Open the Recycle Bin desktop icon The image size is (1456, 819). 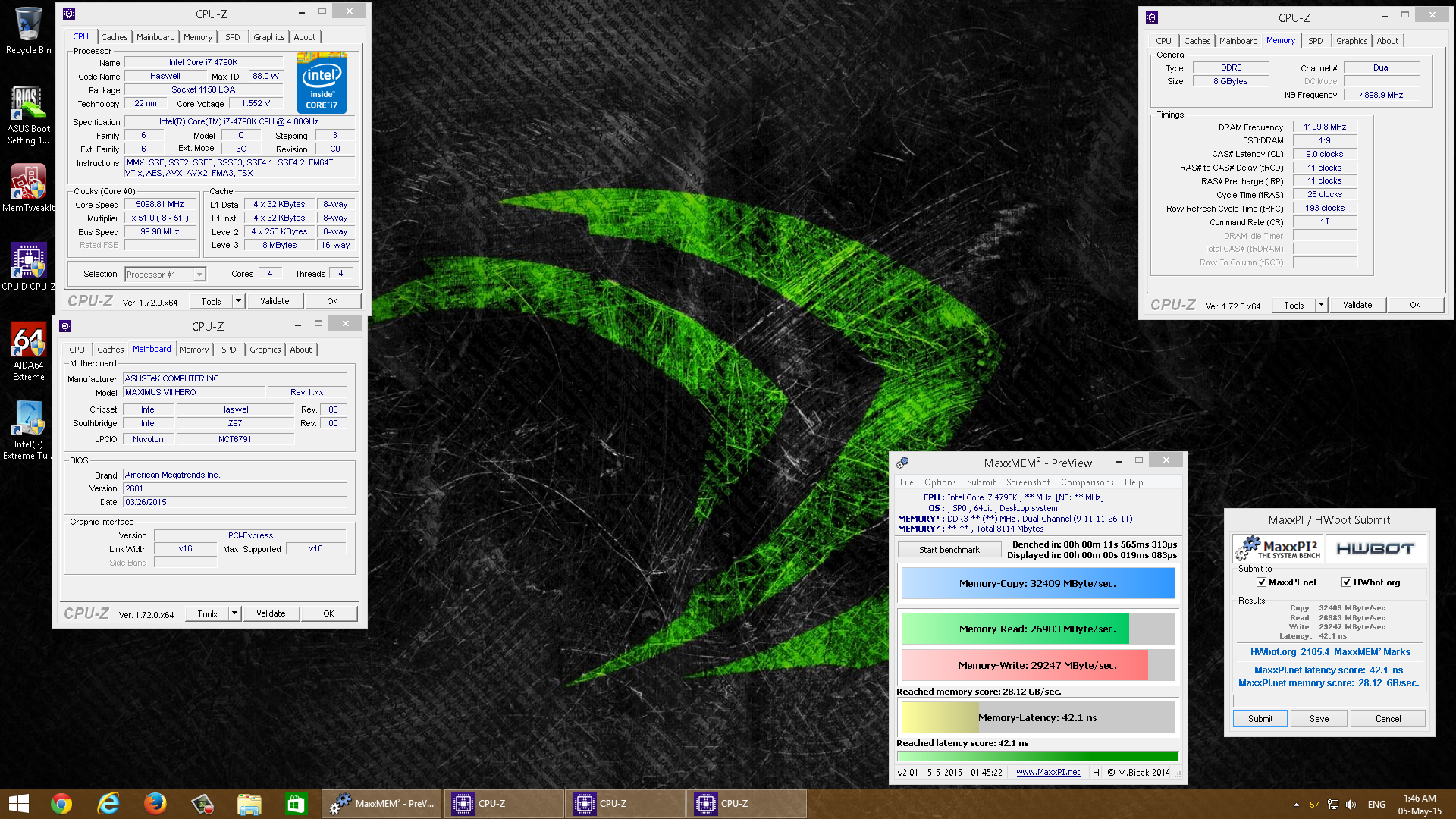[28, 30]
